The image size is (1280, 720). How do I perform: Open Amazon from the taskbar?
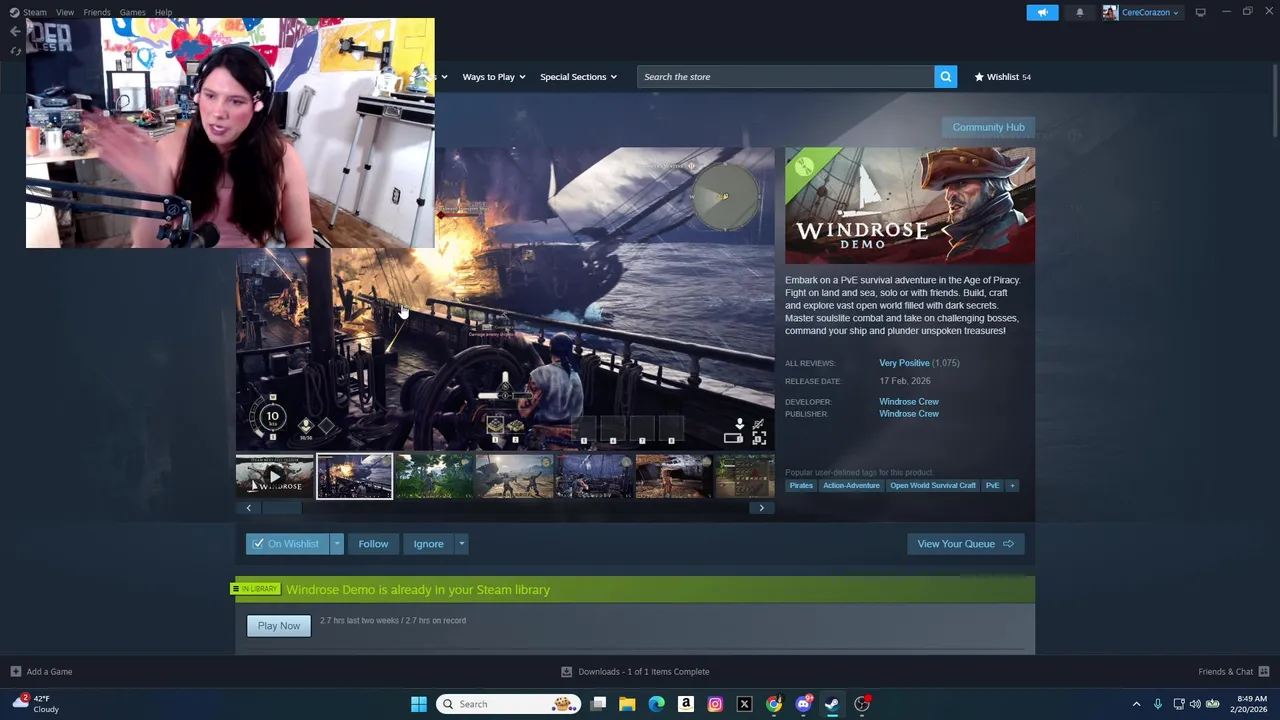coord(686,704)
